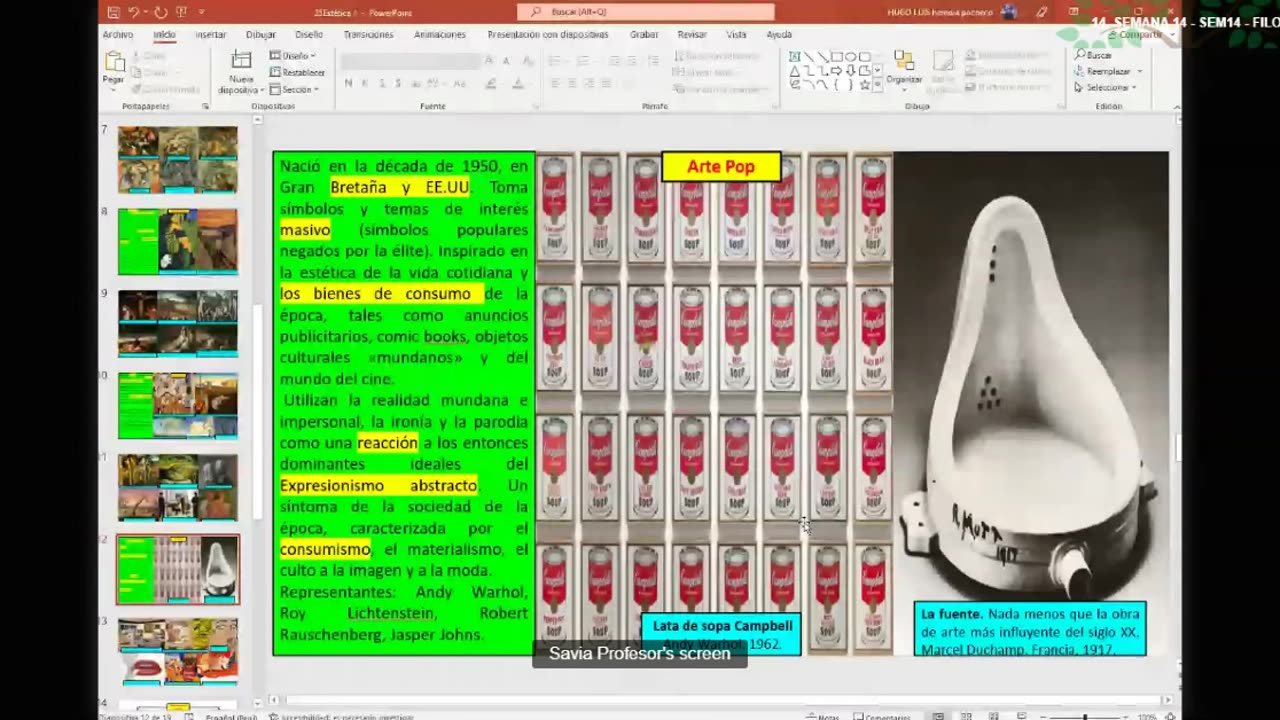Toggle center alignment for paragraph
Image resolution: width=1280 pixels, height=720 pixels.
[571, 83]
